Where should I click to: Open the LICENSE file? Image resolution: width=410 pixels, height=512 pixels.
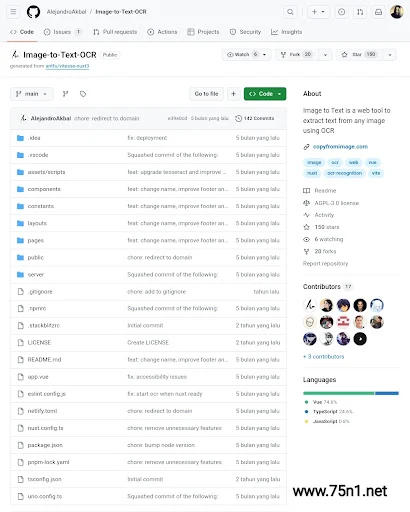39,343
